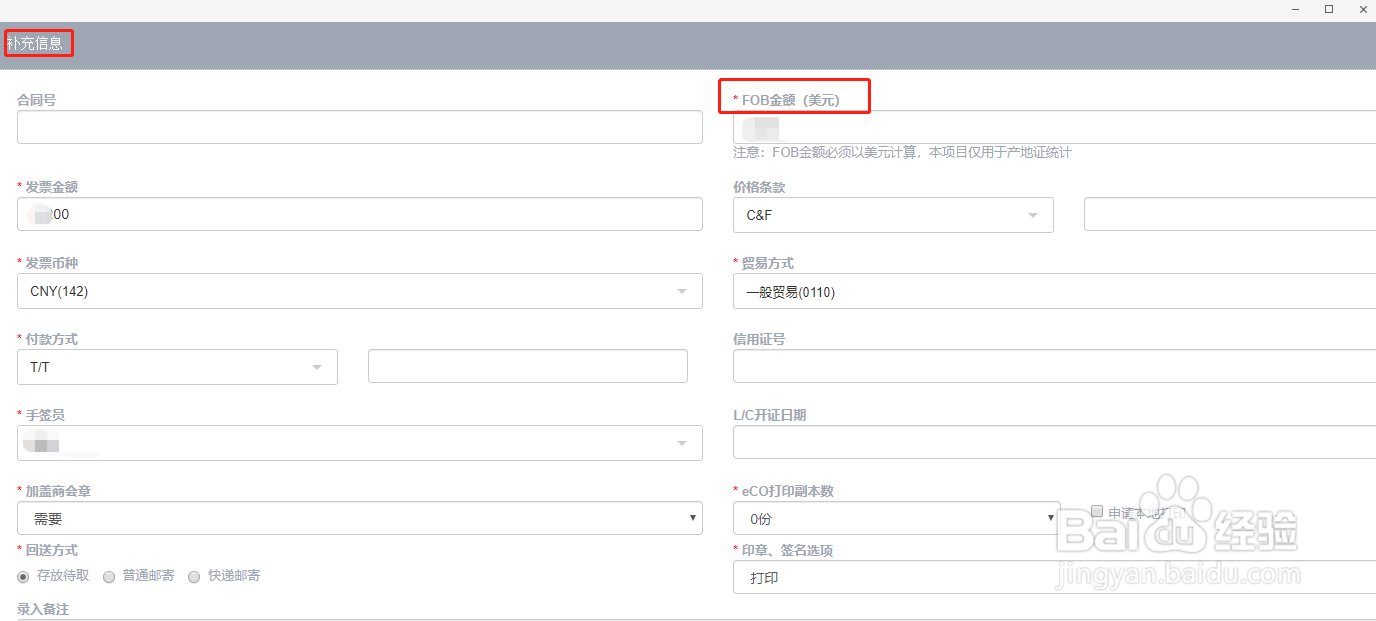Open the 付款方式 T/T dropdown

pyautogui.click(x=177, y=367)
